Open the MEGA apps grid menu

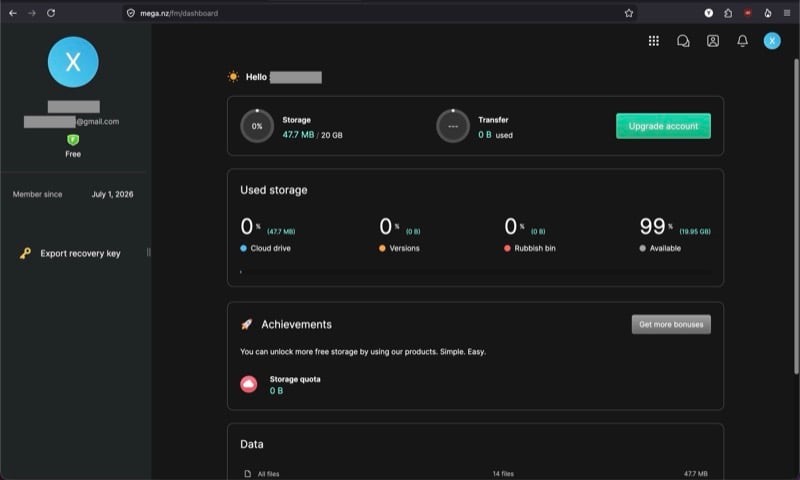(x=654, y=41)
